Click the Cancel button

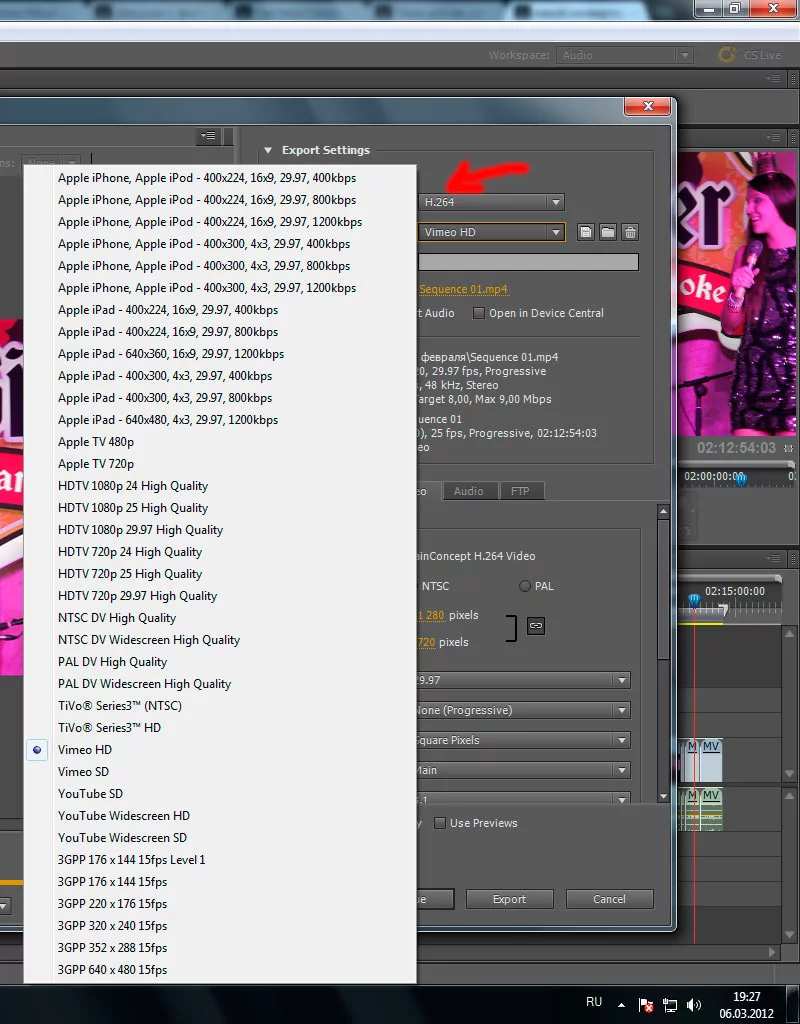click(x=609, y=899)
